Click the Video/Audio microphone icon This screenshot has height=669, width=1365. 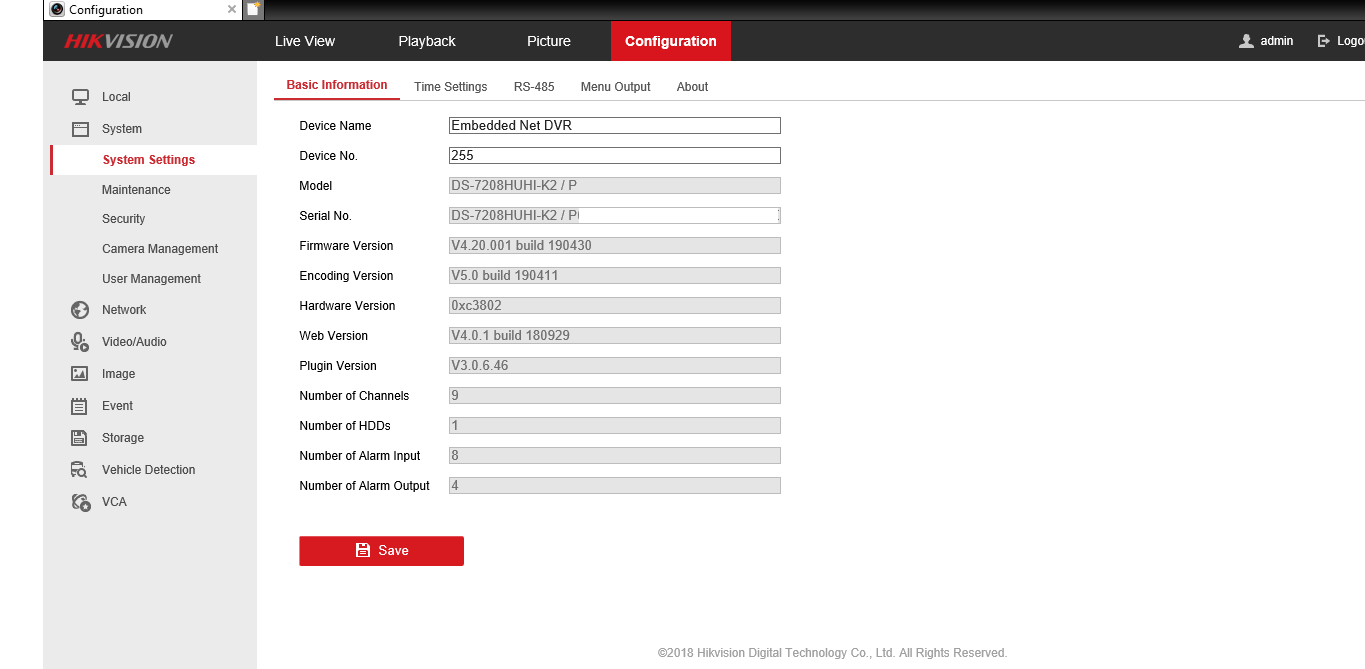tap(80, 342)
